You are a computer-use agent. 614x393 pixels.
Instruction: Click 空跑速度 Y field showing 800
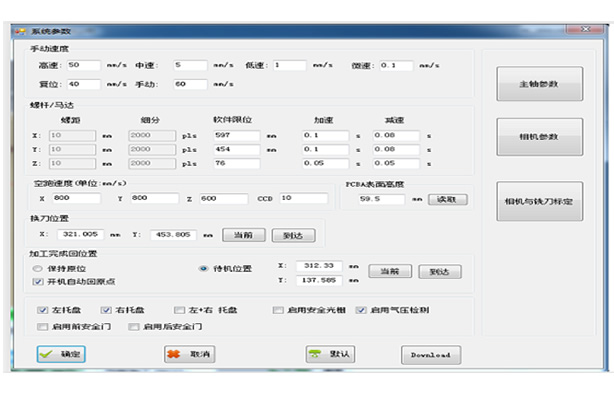155,198
